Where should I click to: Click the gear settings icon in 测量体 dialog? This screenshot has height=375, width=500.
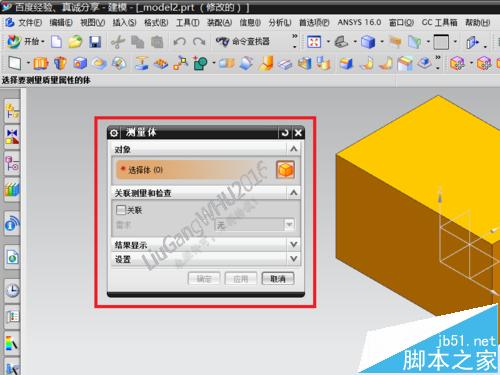pyautogui.click(x=114, y=133)
